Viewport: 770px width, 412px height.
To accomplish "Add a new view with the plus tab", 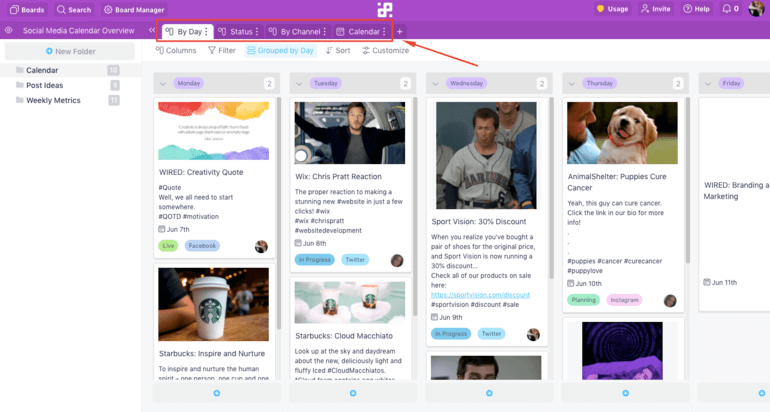I will coord(400,31).
